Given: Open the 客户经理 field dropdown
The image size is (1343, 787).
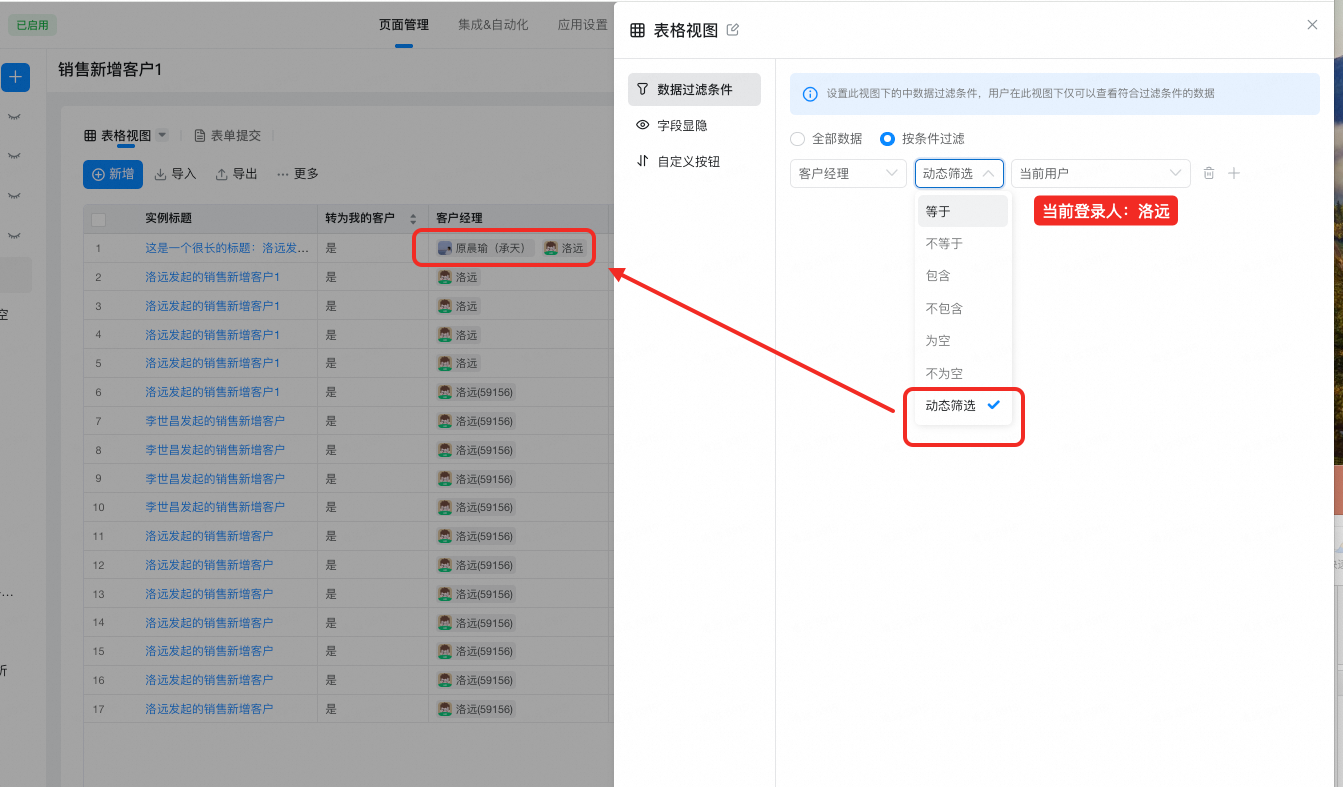Looking at the screenshot, I should point(848,173).
